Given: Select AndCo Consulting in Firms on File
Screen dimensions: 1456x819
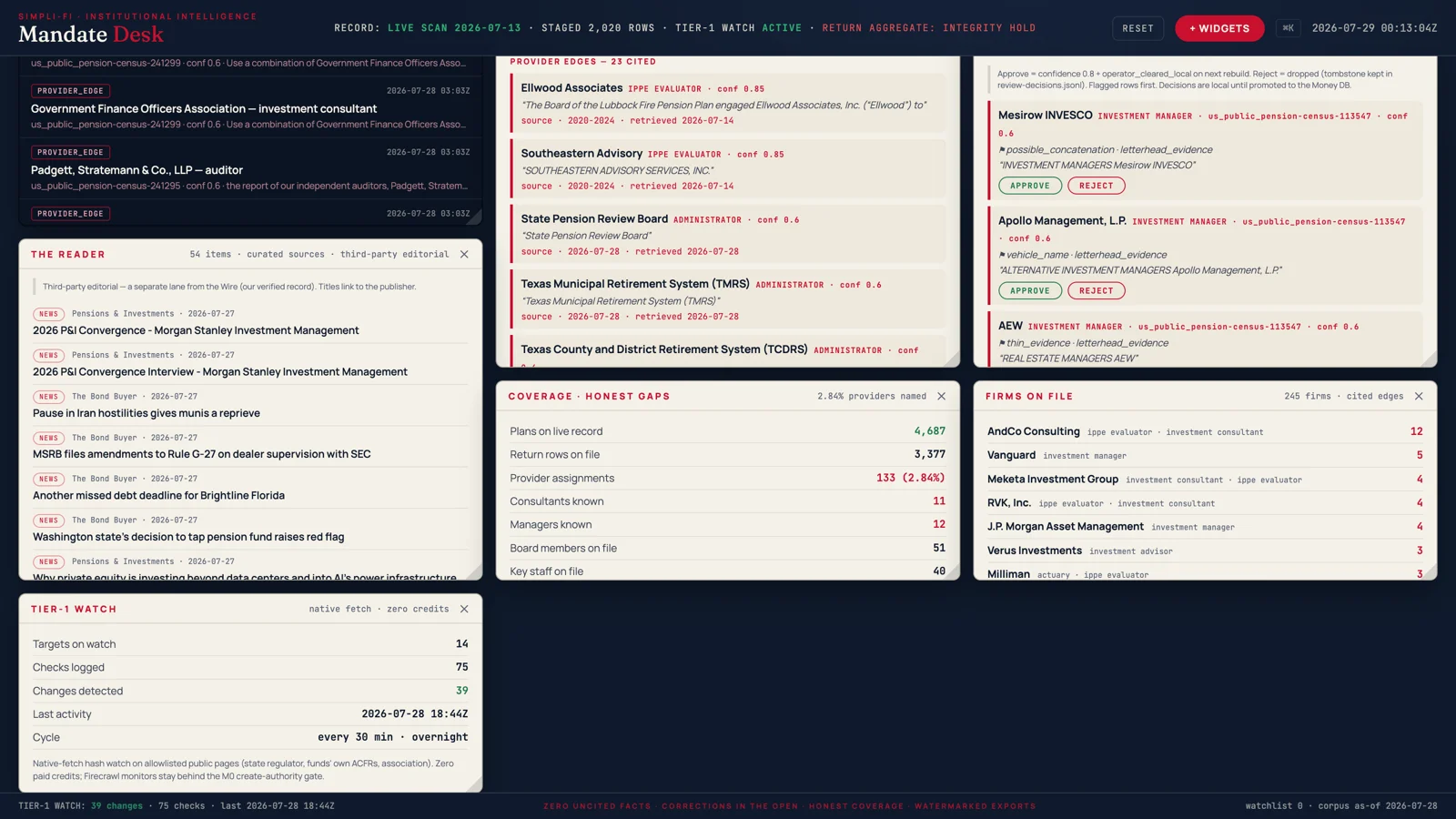Looking at the screenshot, I should pyautogui.click(x=1205, y=432).
